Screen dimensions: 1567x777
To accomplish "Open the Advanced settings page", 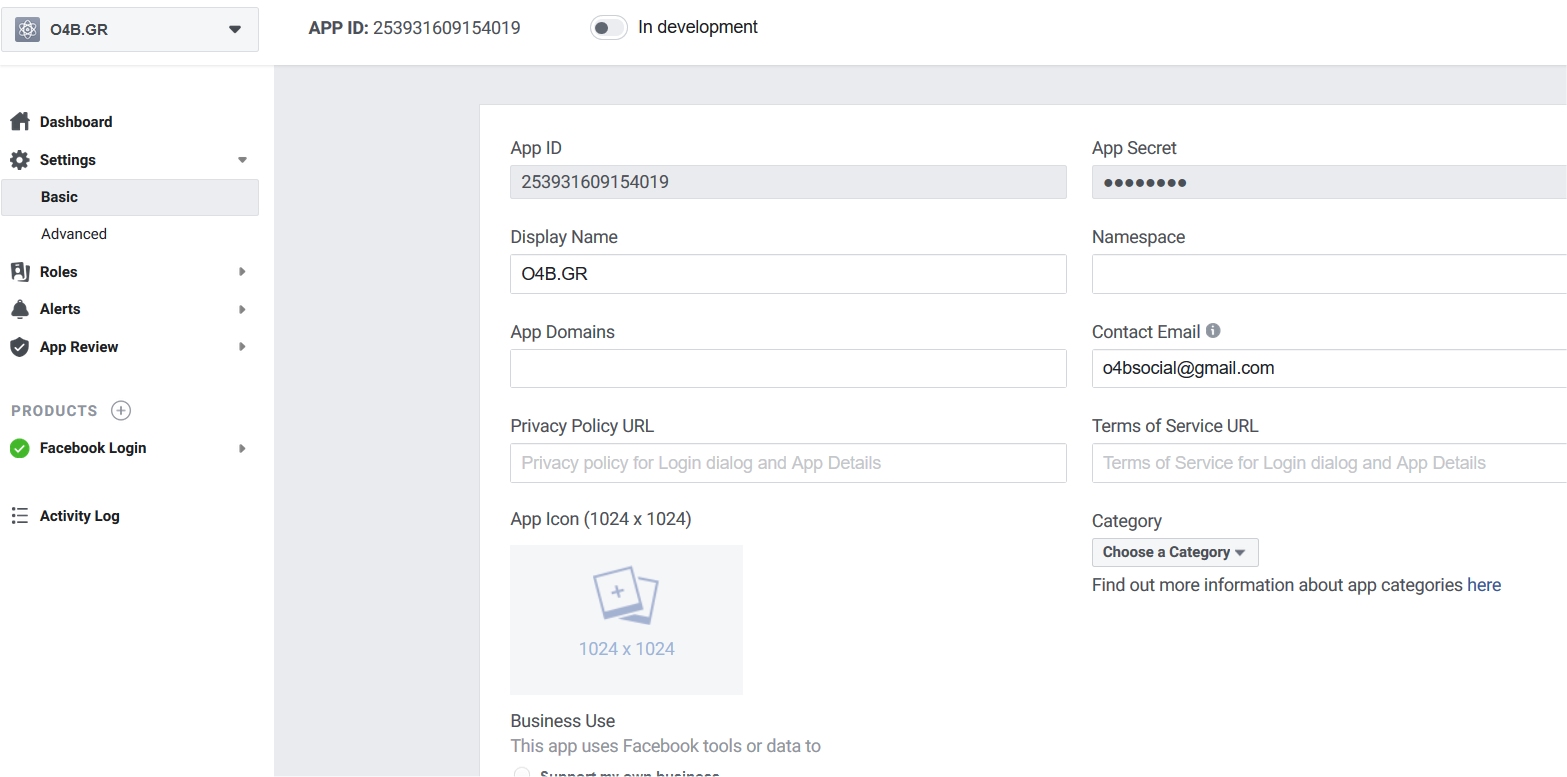I will coord(74,234).
